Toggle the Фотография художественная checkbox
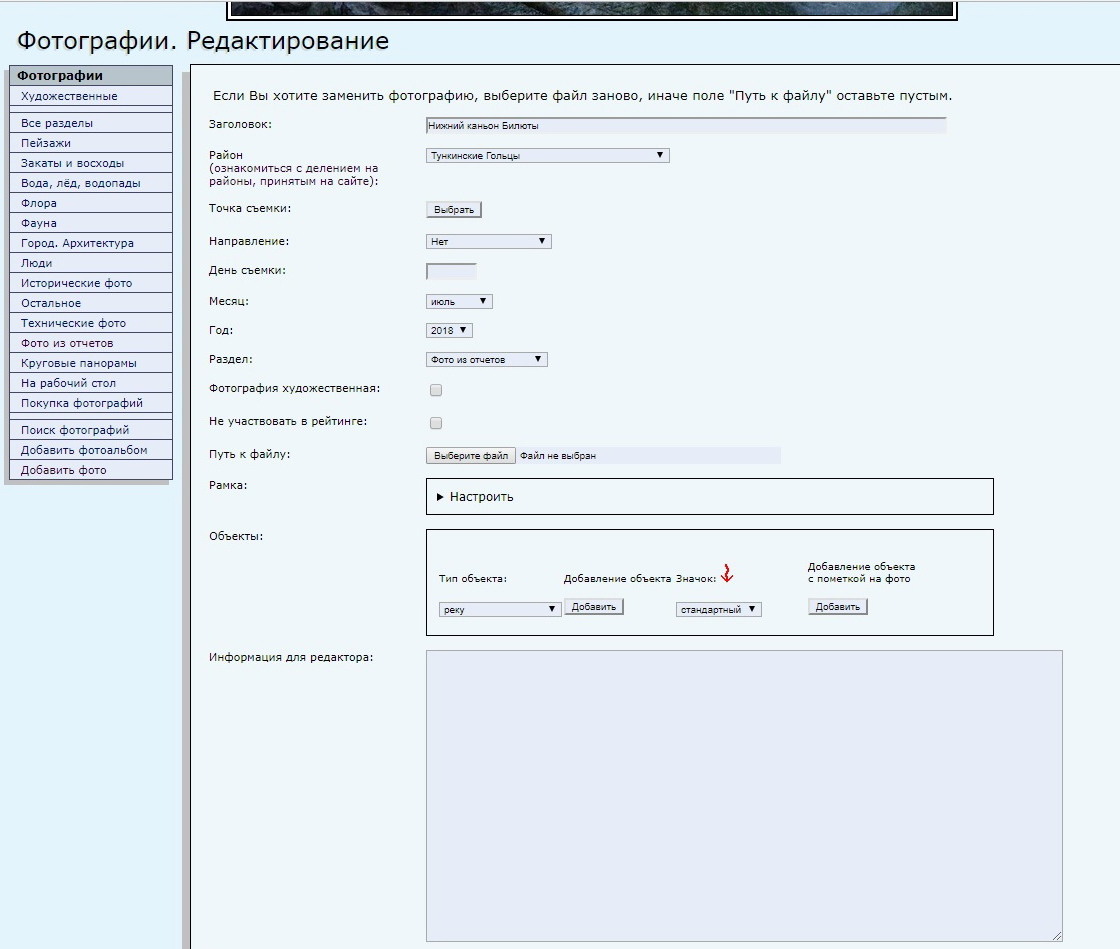Viewport: 1120px width, 949px height. (x=436, y=390)
